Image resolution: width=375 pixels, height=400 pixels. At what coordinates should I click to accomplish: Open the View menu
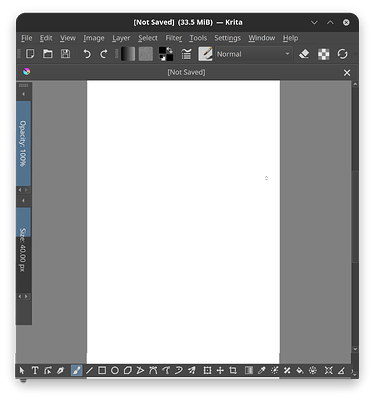[68, 38]
